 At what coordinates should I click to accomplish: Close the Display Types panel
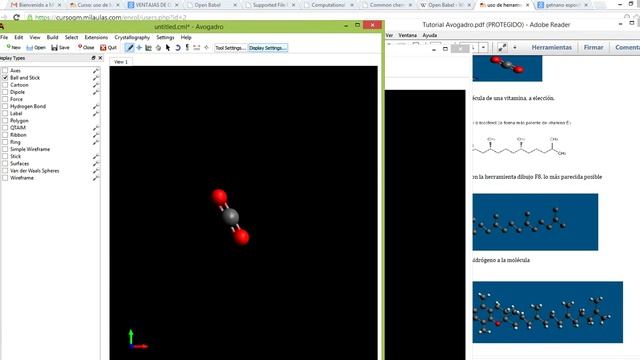coord(100,58)
